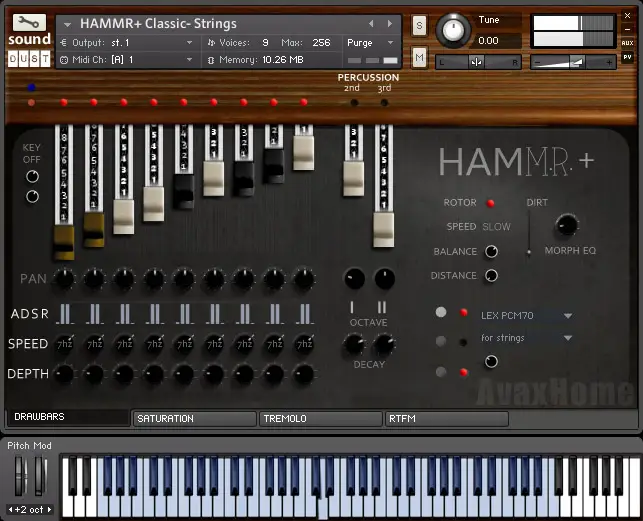
Task: Toggle the AUX sends button
Action: pos(627,43)
